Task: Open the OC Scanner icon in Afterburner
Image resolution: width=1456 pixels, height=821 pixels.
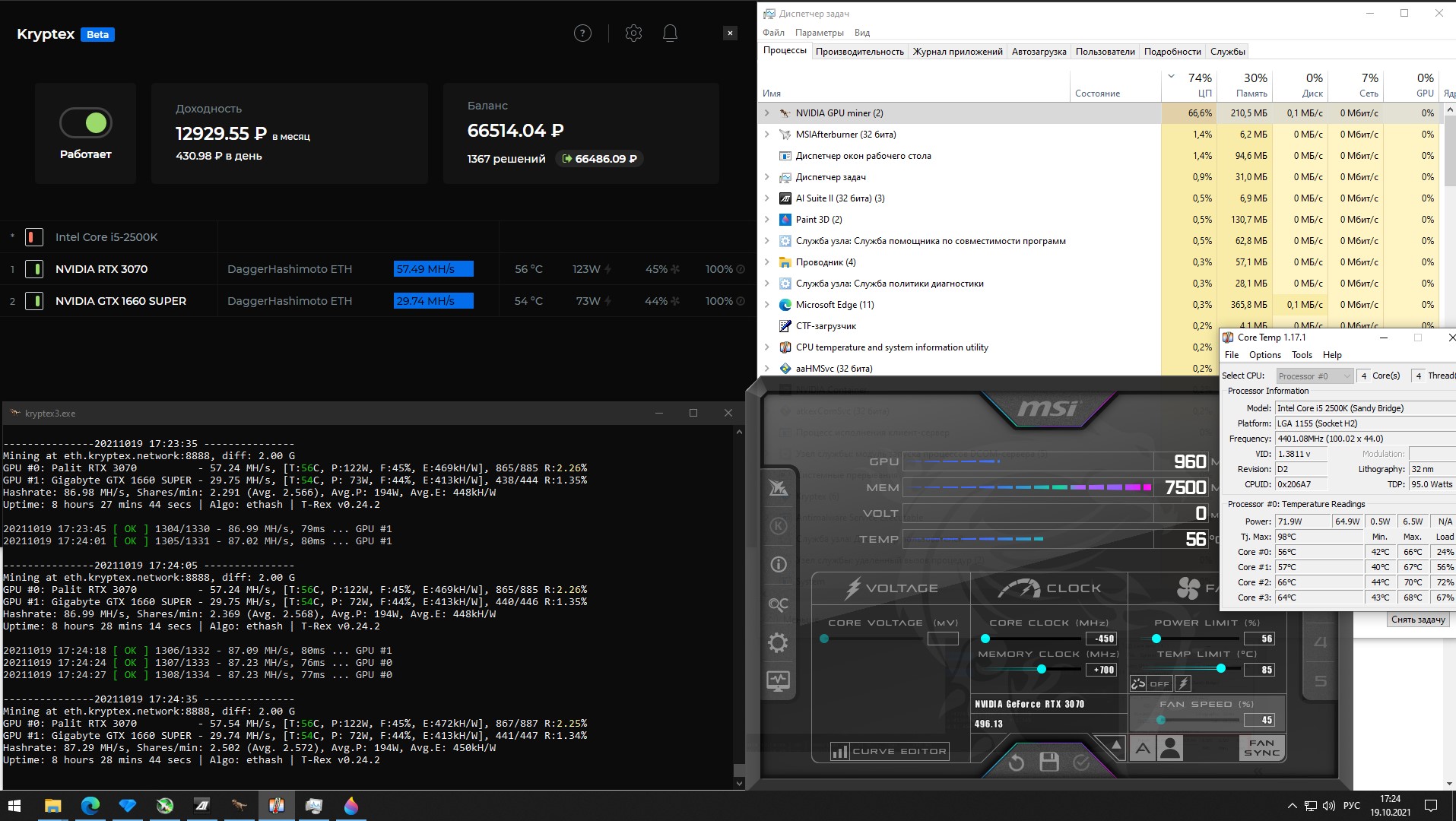Action: (778, 604)
